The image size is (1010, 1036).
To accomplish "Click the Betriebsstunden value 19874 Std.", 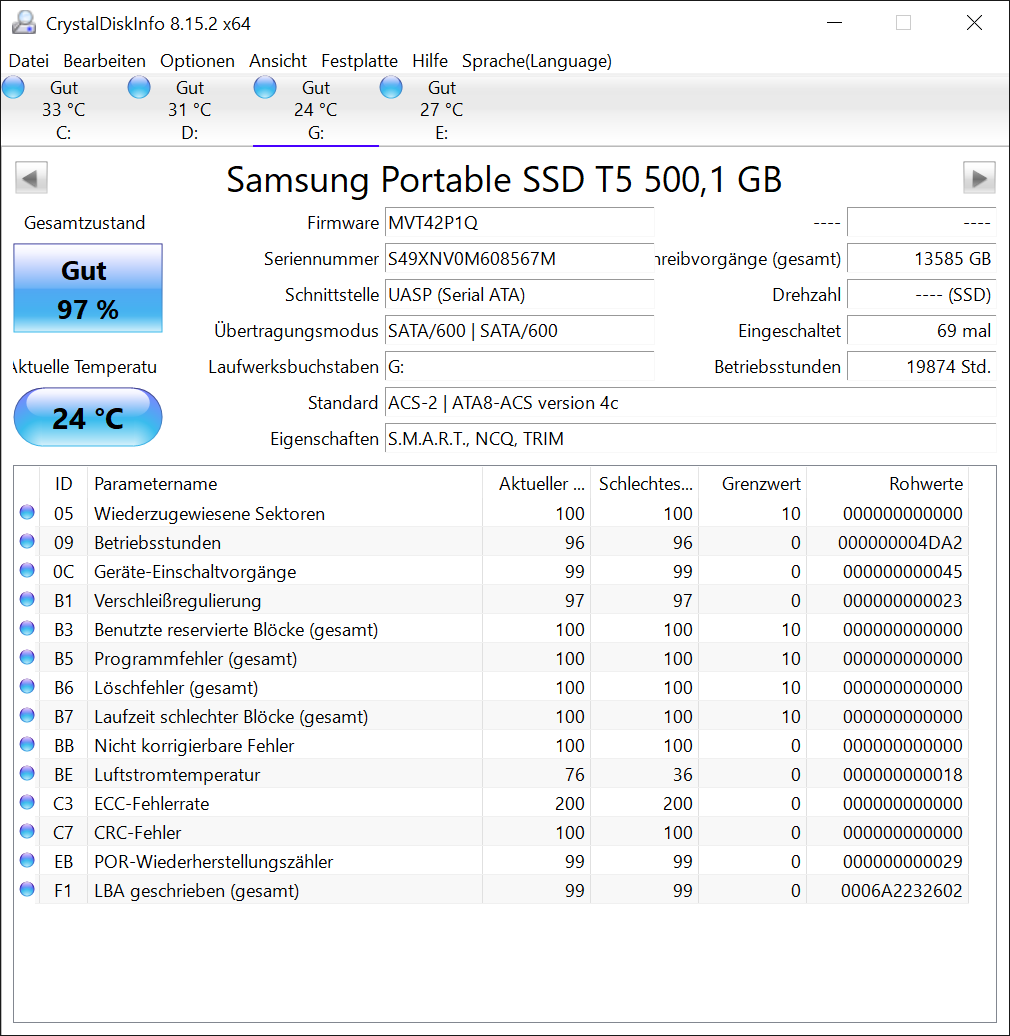I will 921,367.
